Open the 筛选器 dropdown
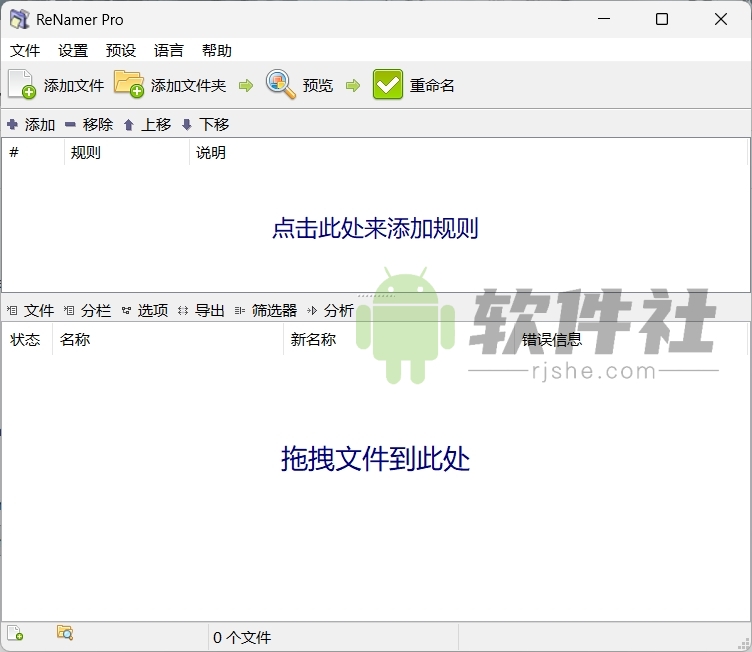The height and width of the screenshot is (652, 752). (274, 310)
